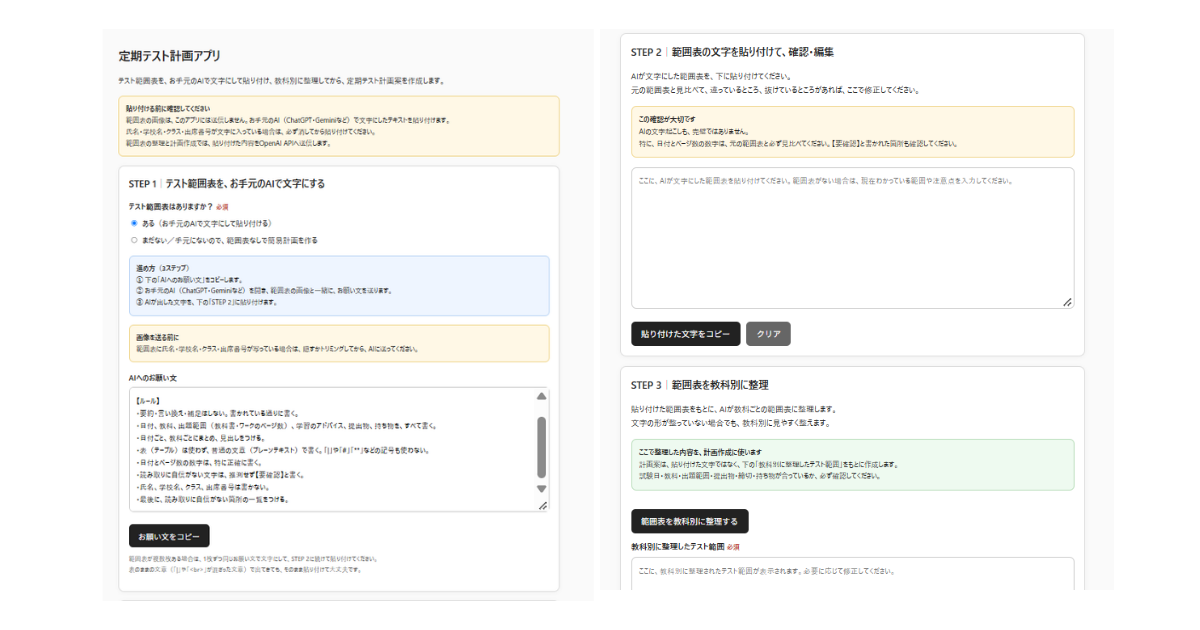Select the 'ある(お手元のAIで文字にして貼り付ける)' radio option
Screen dimensions: 1200x630
pos(134,223)
